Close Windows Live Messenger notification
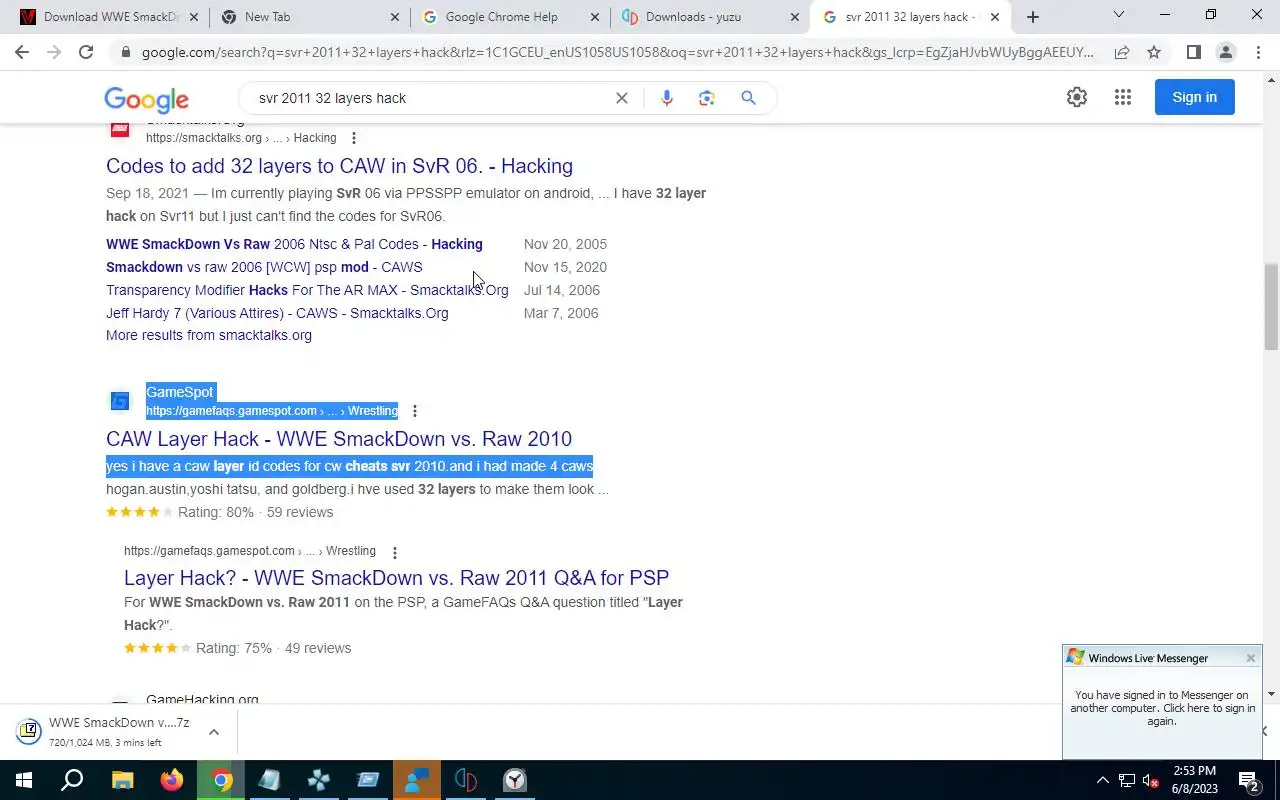 click(x=1250, y=658)
